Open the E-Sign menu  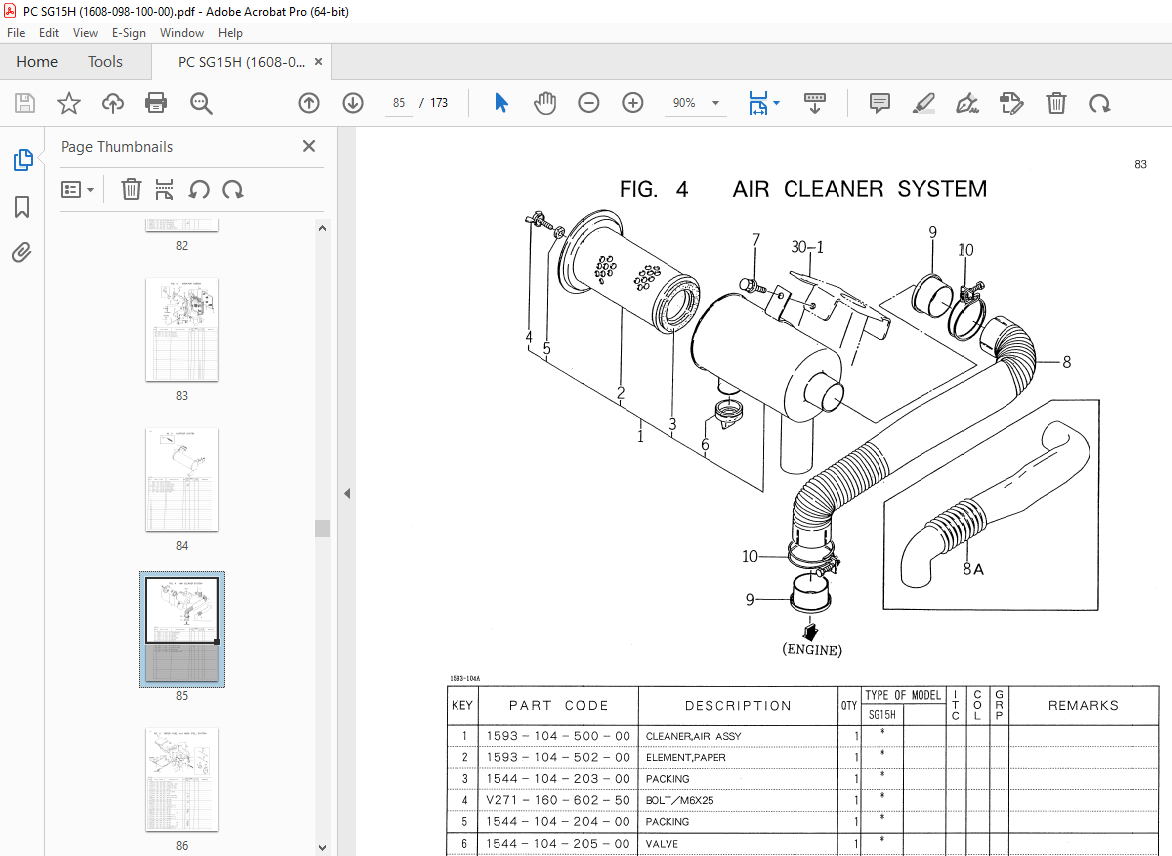pyautogui.click(x=129, y=33)
